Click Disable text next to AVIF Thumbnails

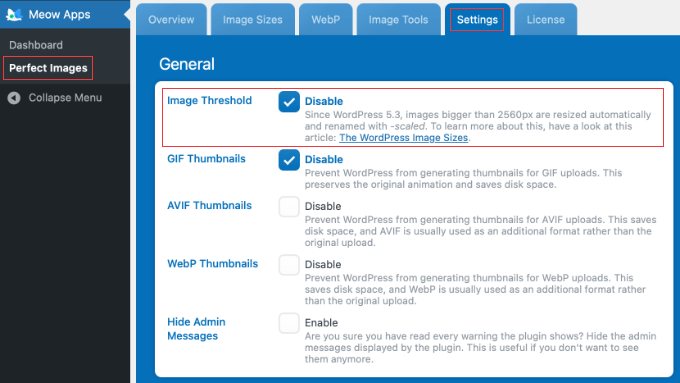(x=323, y=206)
